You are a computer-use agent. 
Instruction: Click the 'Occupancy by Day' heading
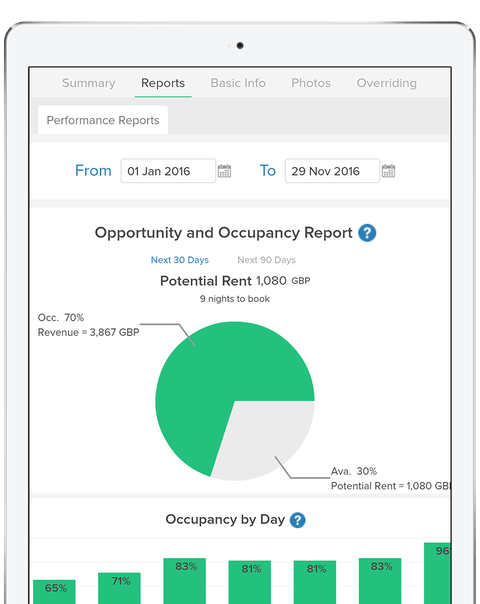[225, 520]
